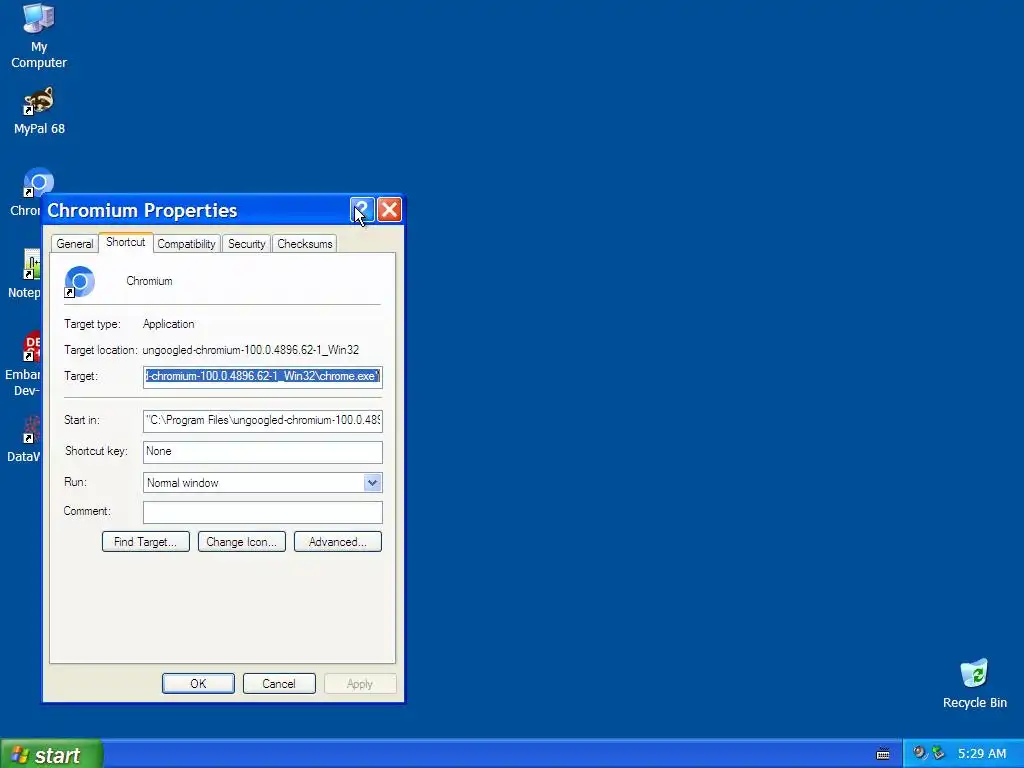Open the Security tab
This screenshot has width=1024, height=768.
coord(246,244)
